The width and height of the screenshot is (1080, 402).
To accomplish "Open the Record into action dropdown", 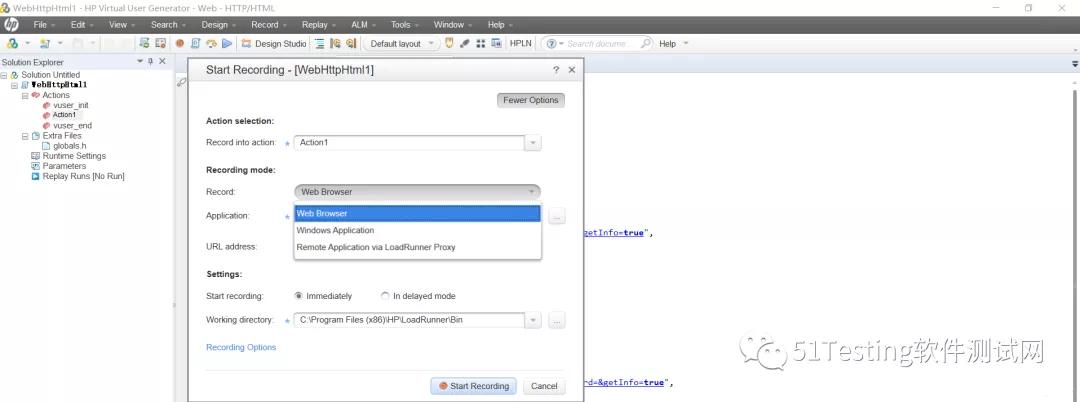I will [x=533, y=143].
